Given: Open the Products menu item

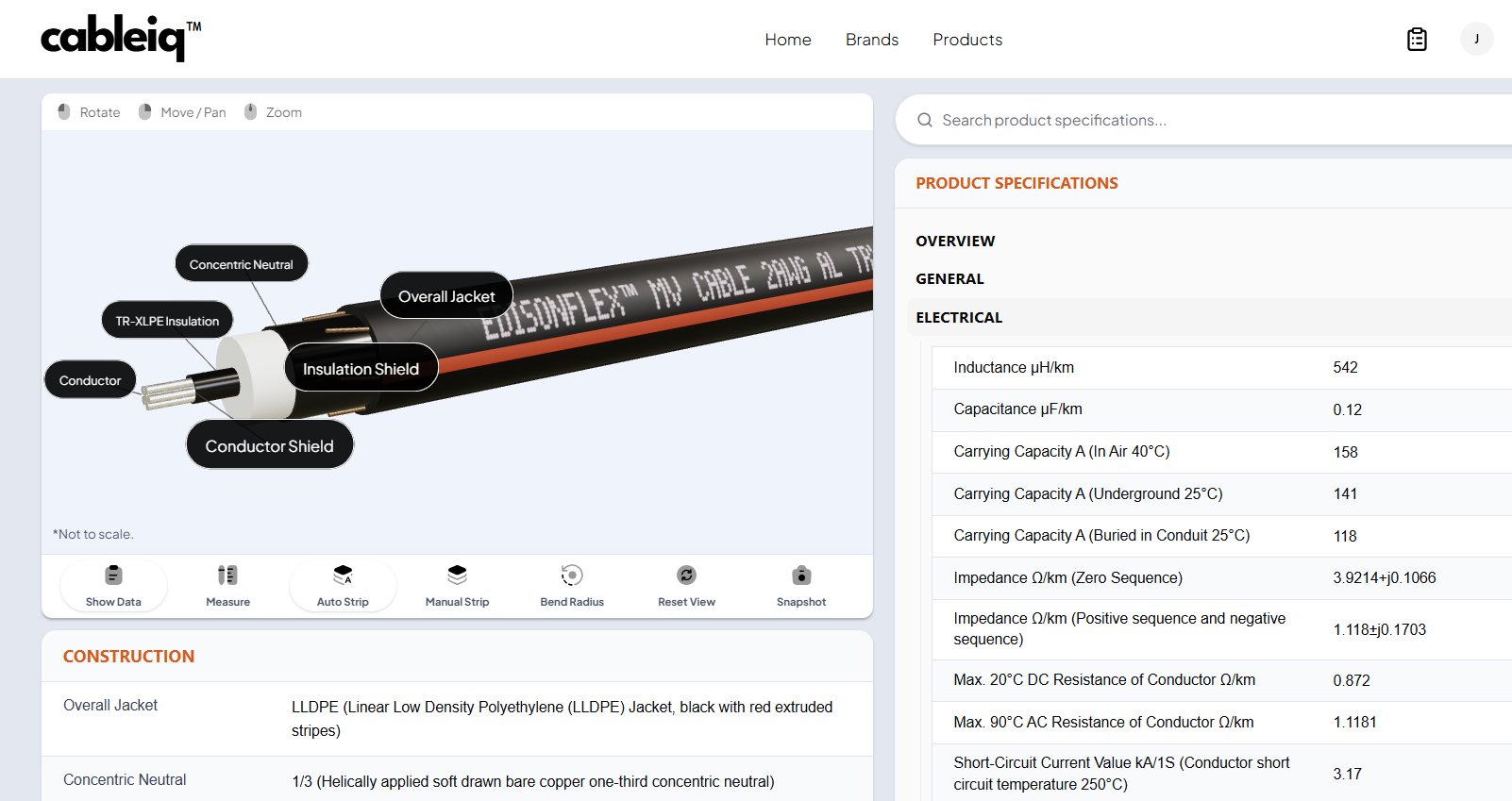Looking at the screenshot, I should (967, 40).
